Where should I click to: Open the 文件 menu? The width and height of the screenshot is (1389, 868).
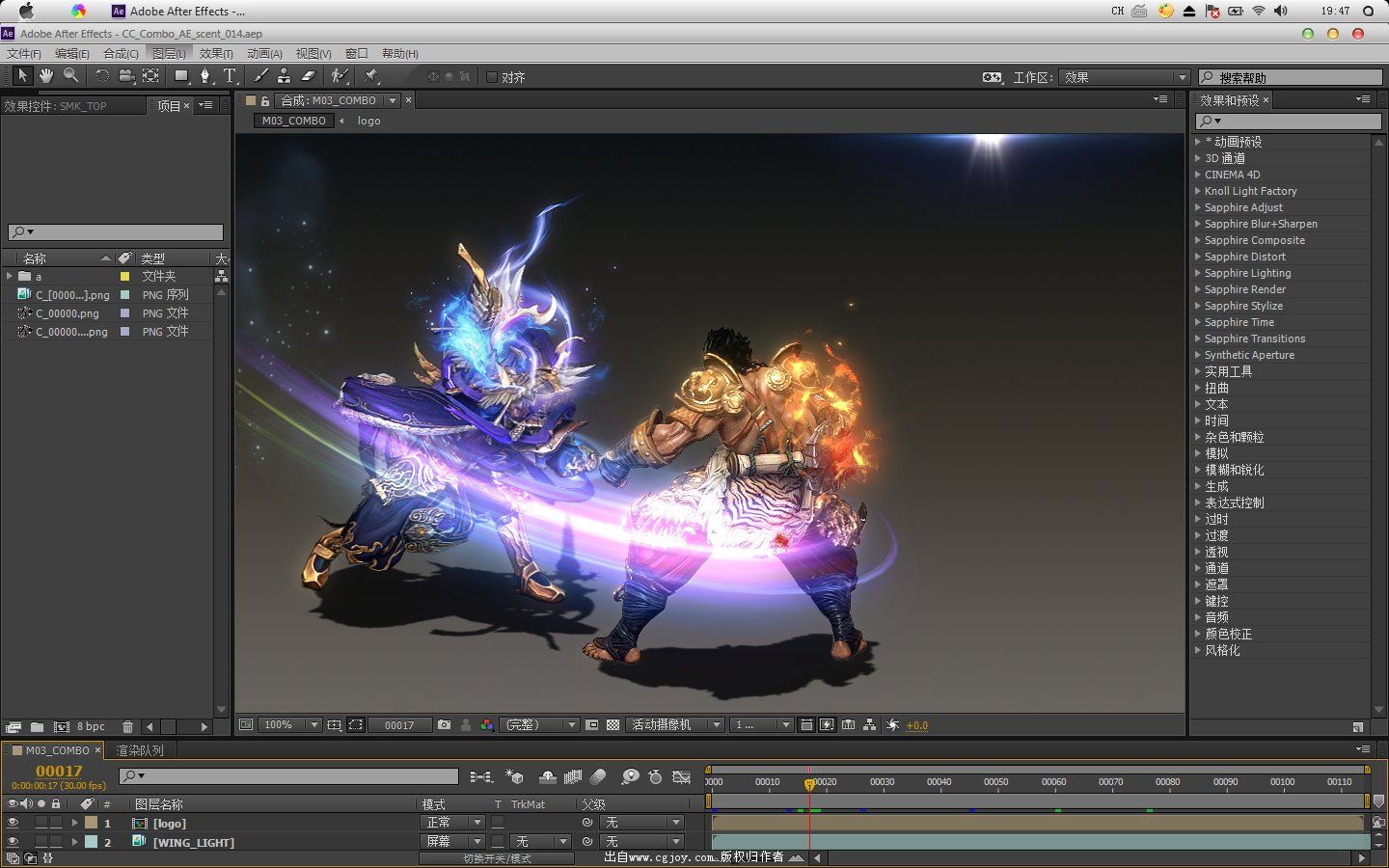point(24,54)
